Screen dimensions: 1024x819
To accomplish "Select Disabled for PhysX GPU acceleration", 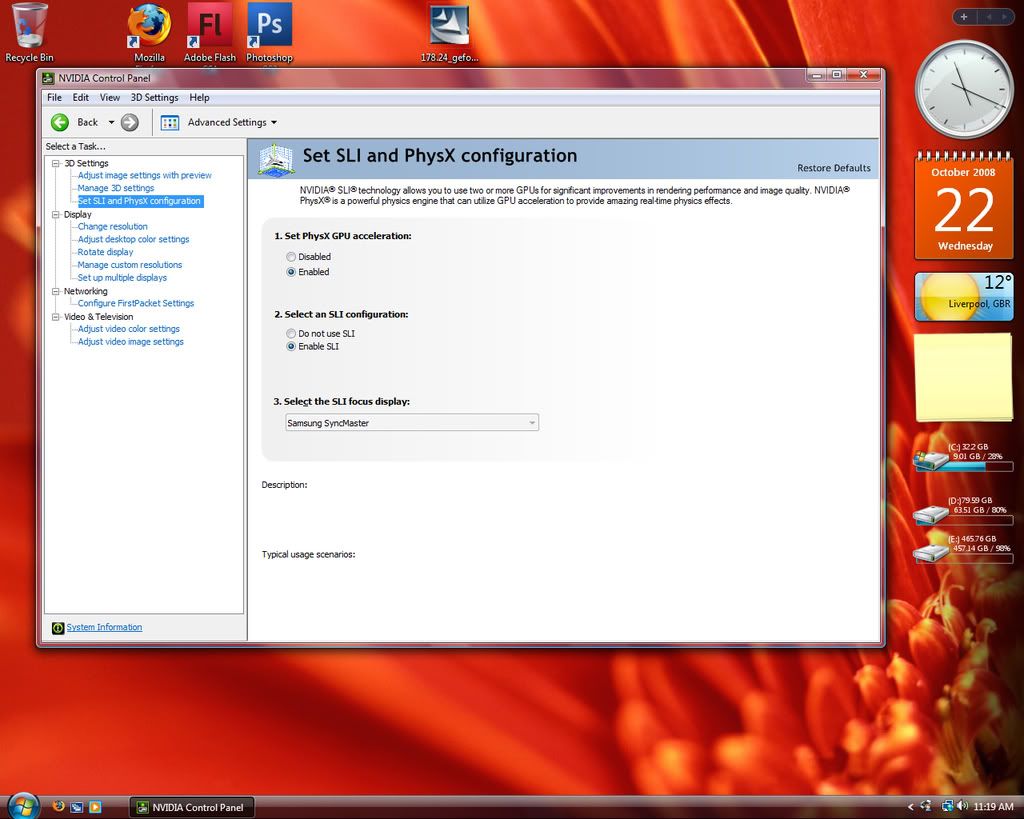I will coord(291,257).
